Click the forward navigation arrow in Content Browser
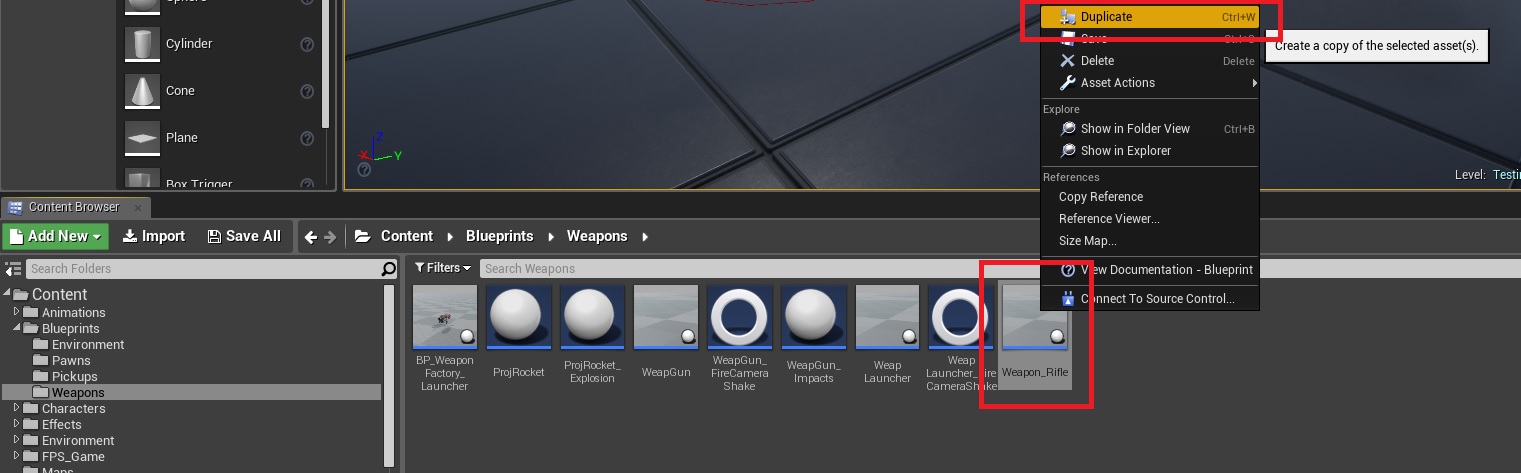The height and width of the screenshot is (473, 1521). [x=330, y=237]
